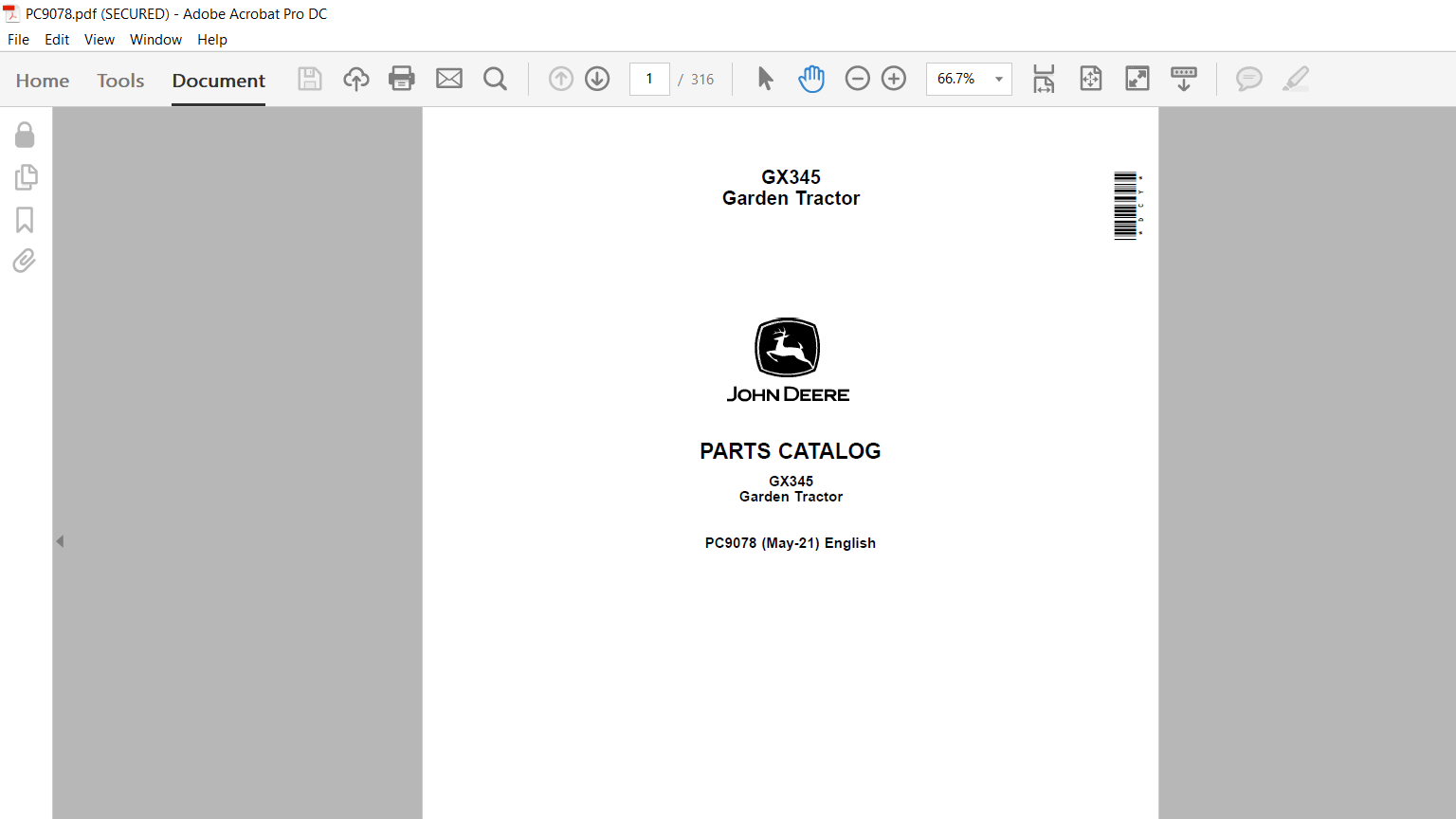1456x819 pixels.
Task: Open the Window menu
Action: (155, 40)
